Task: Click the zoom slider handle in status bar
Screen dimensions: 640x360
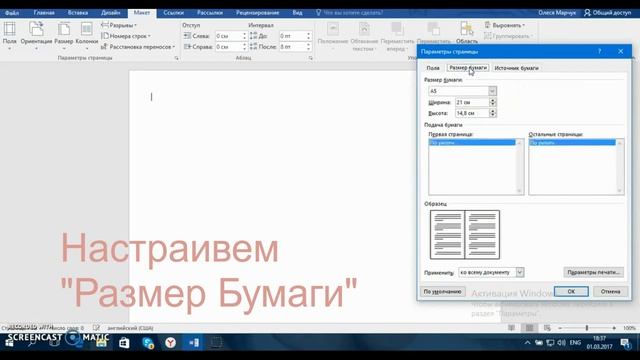Action: tap(587, 328)
